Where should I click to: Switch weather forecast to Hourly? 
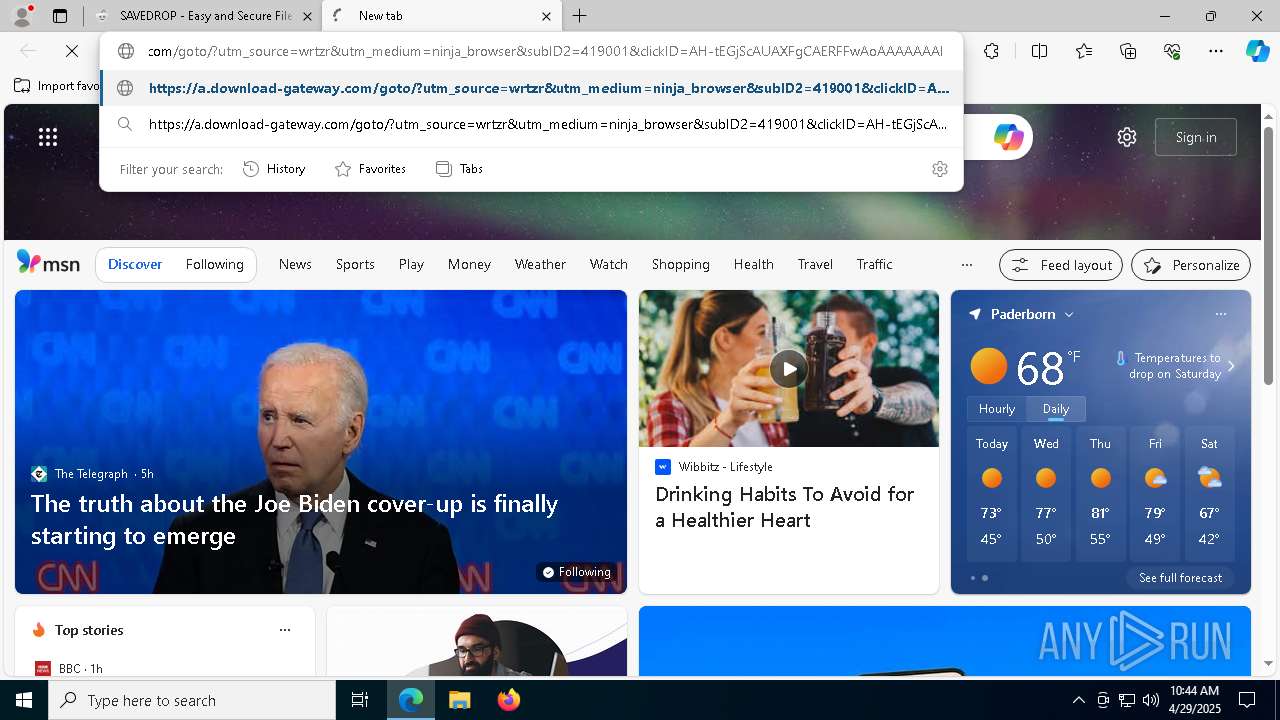pyautogui.click(x=997, y=409)
